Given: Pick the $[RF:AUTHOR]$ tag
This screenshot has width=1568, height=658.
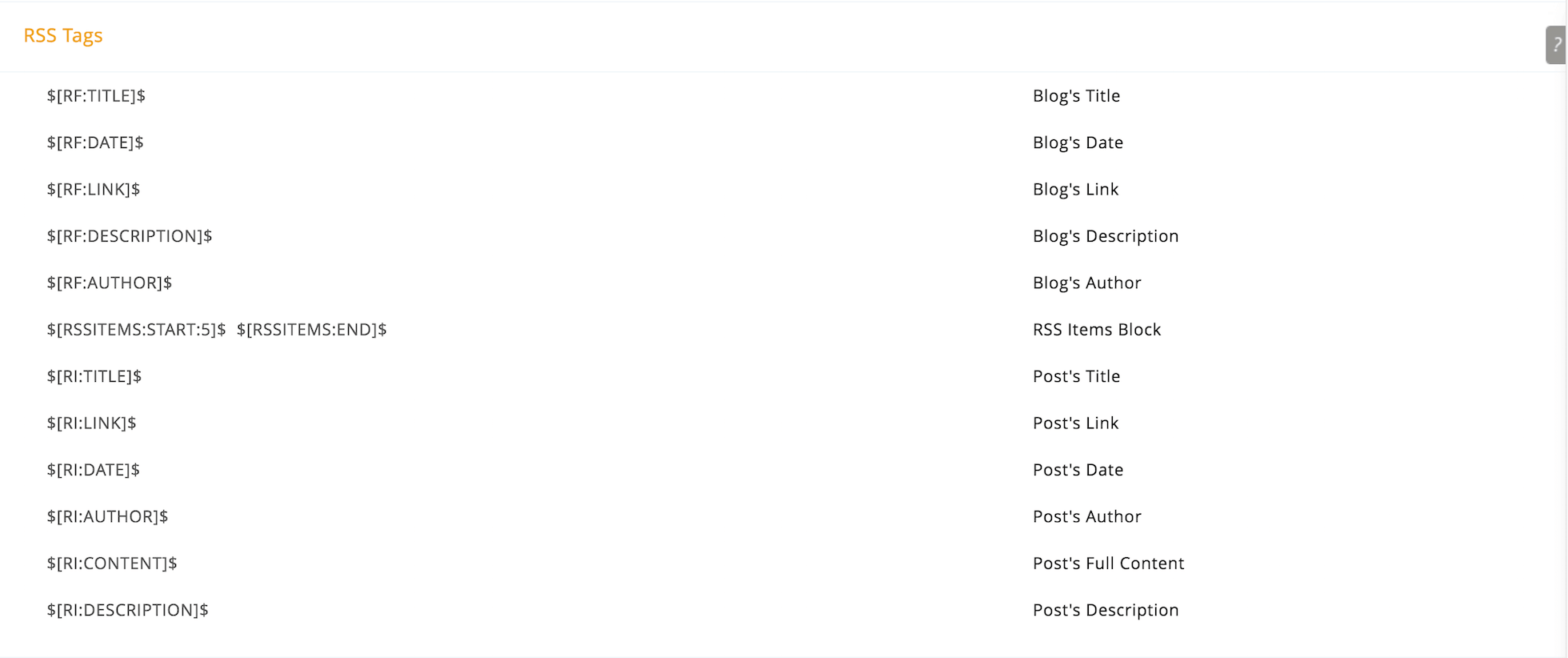Looking at the screenshot, I should click(110, 283).
